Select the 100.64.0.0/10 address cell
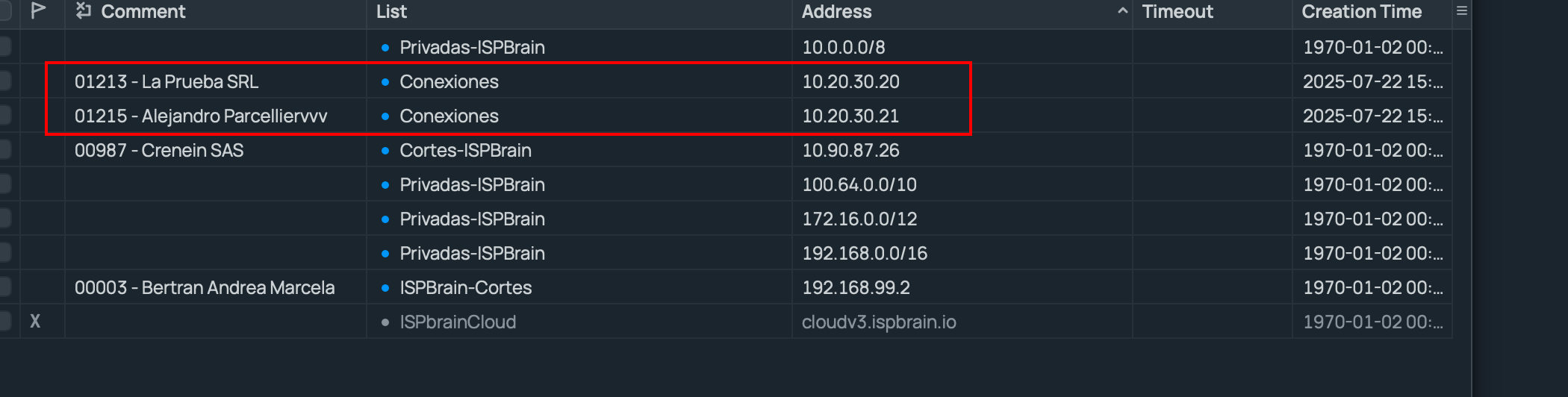Image resolution: width=1568 pixels, height=397 pixels. pyautogui.click(x=859, y=185)
